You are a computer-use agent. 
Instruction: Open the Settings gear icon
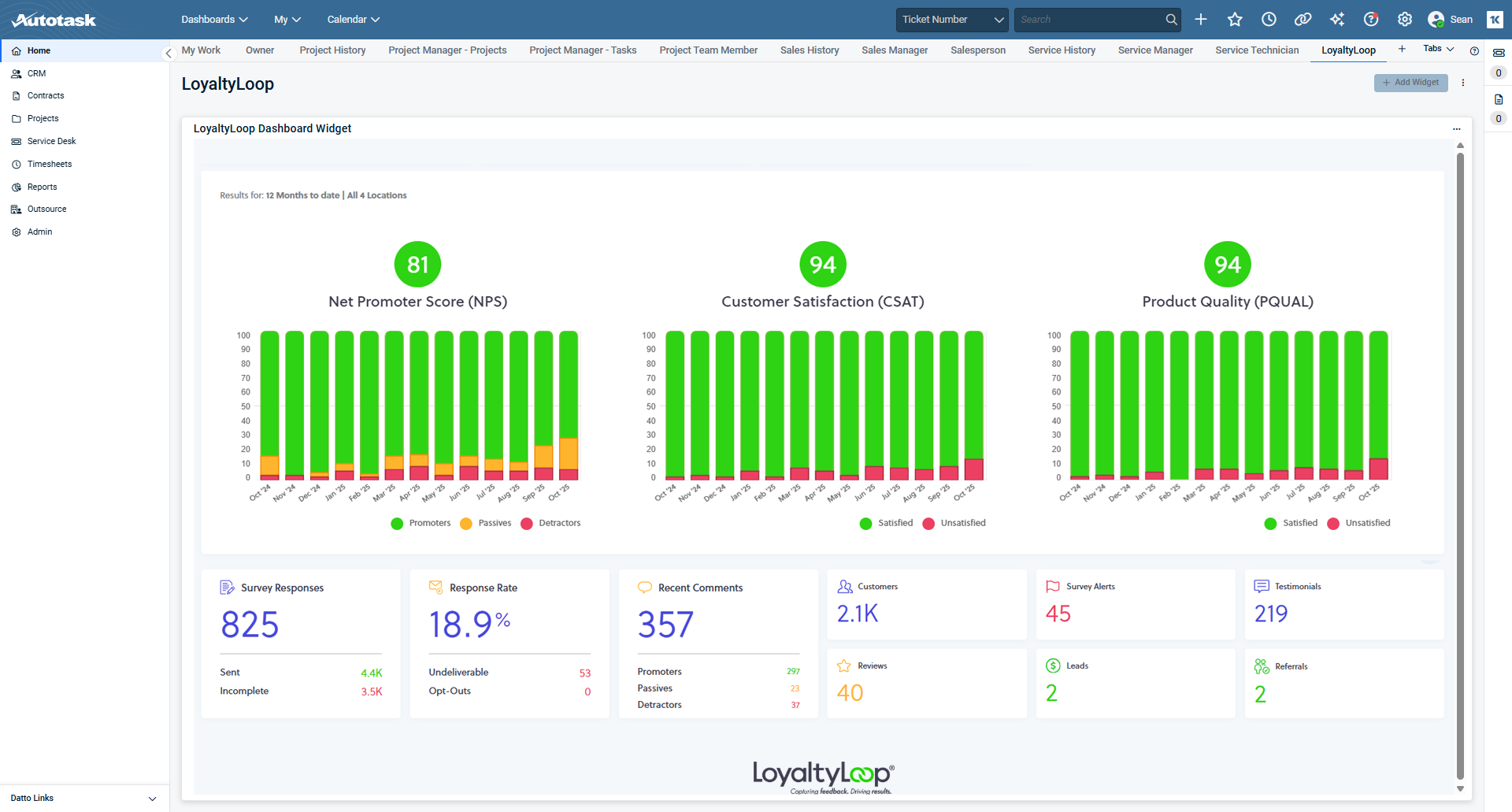(1405, 20)
